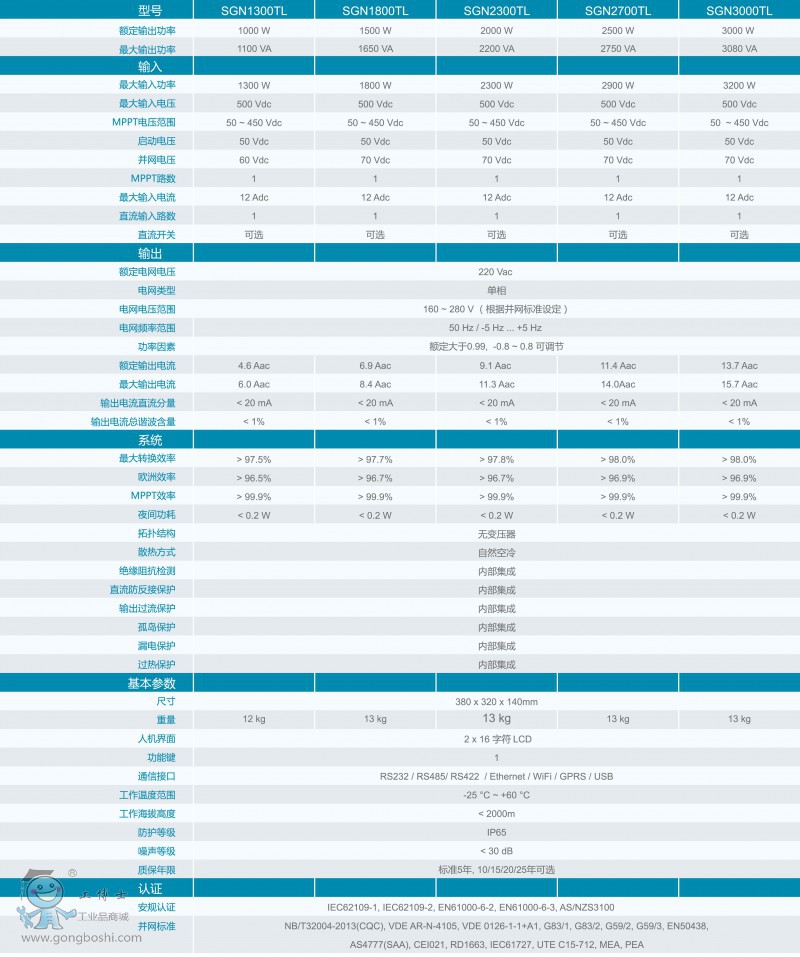This screenshot has width=800, height=957.
Task: Click the 工业品商城 watermark text
Action: click(104, 917)
